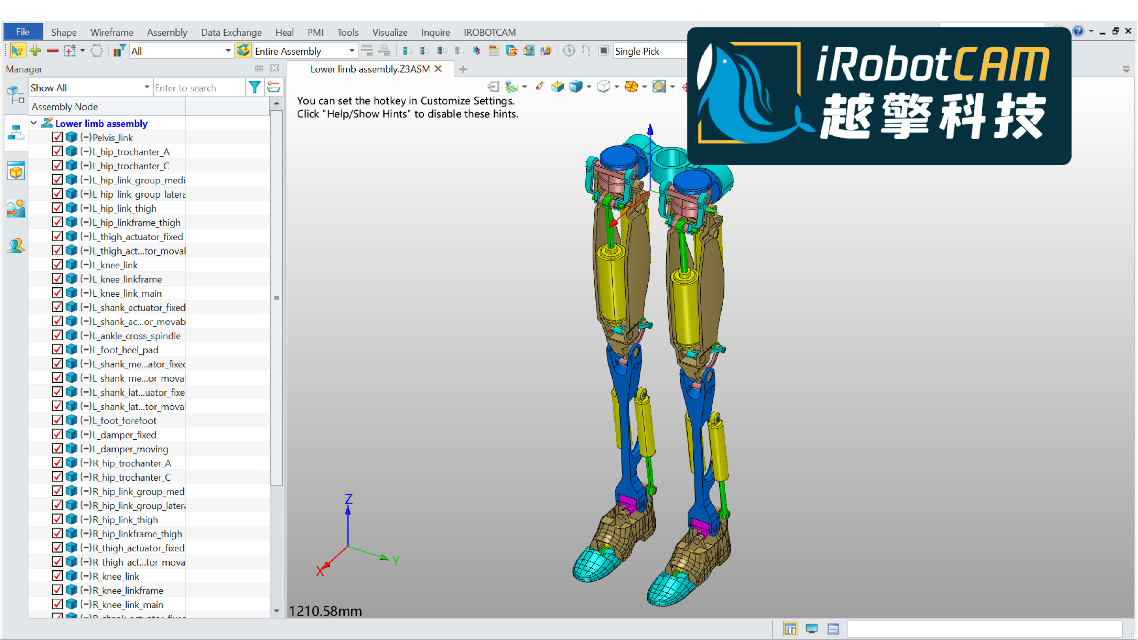Open the 'Entire Assembly' scope dropdown
Screen dimensions: 1138x640
(351, 51)
